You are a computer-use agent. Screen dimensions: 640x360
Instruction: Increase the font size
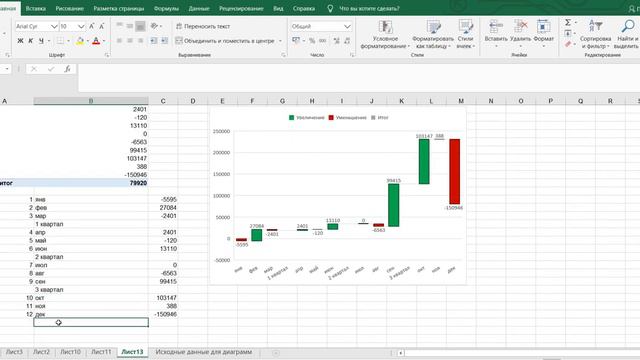[91, 26]
